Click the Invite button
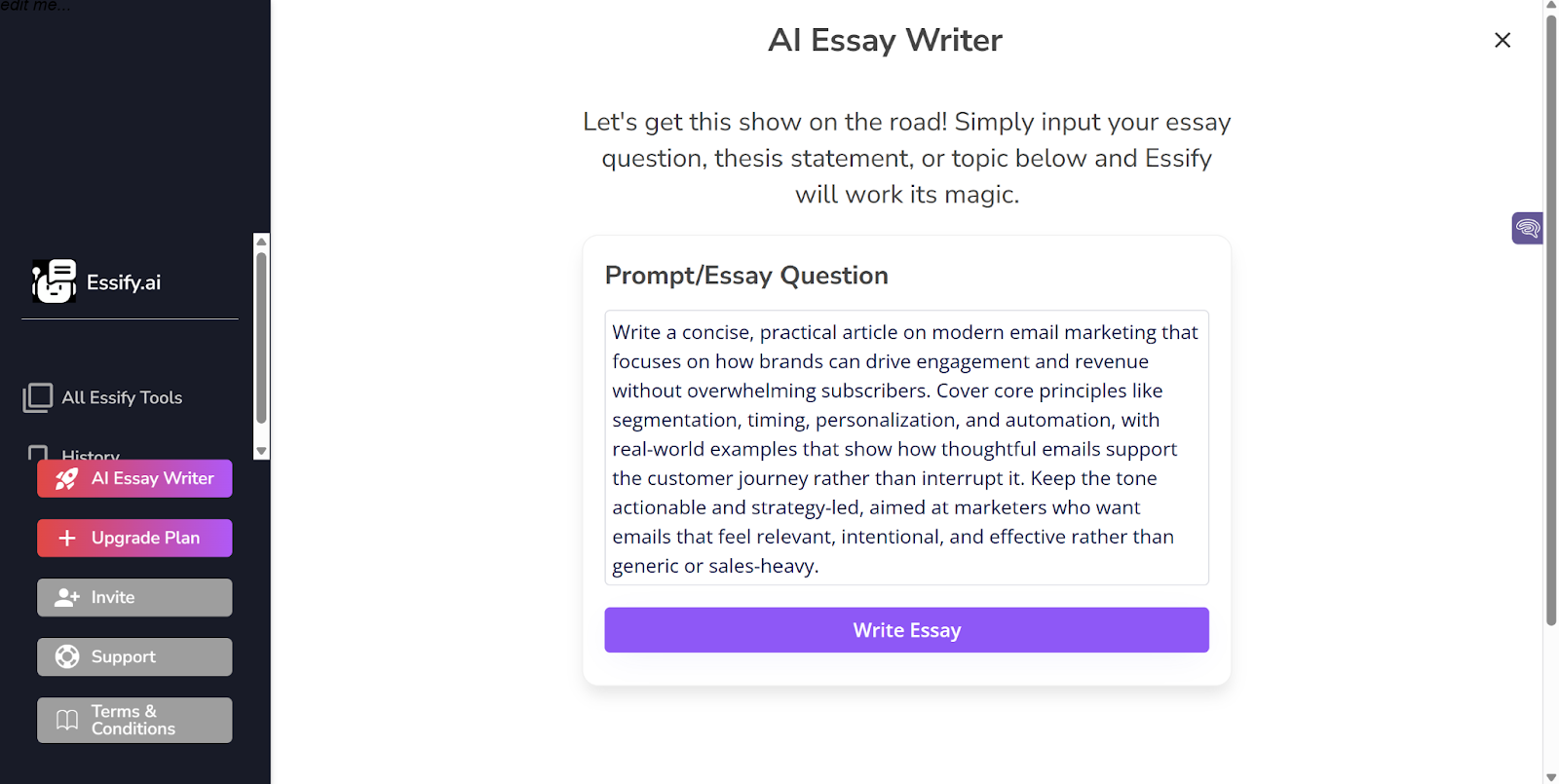The image size is (1559, 784). [x=133, y=597]
